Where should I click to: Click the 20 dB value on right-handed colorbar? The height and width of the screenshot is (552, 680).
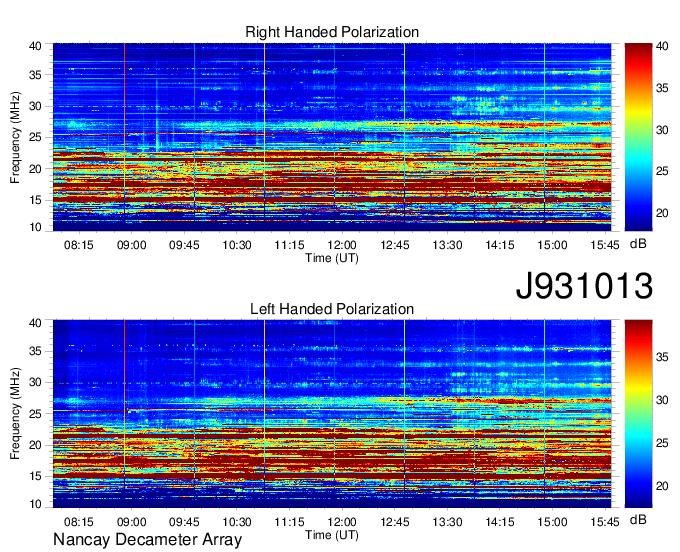point(662,213)
